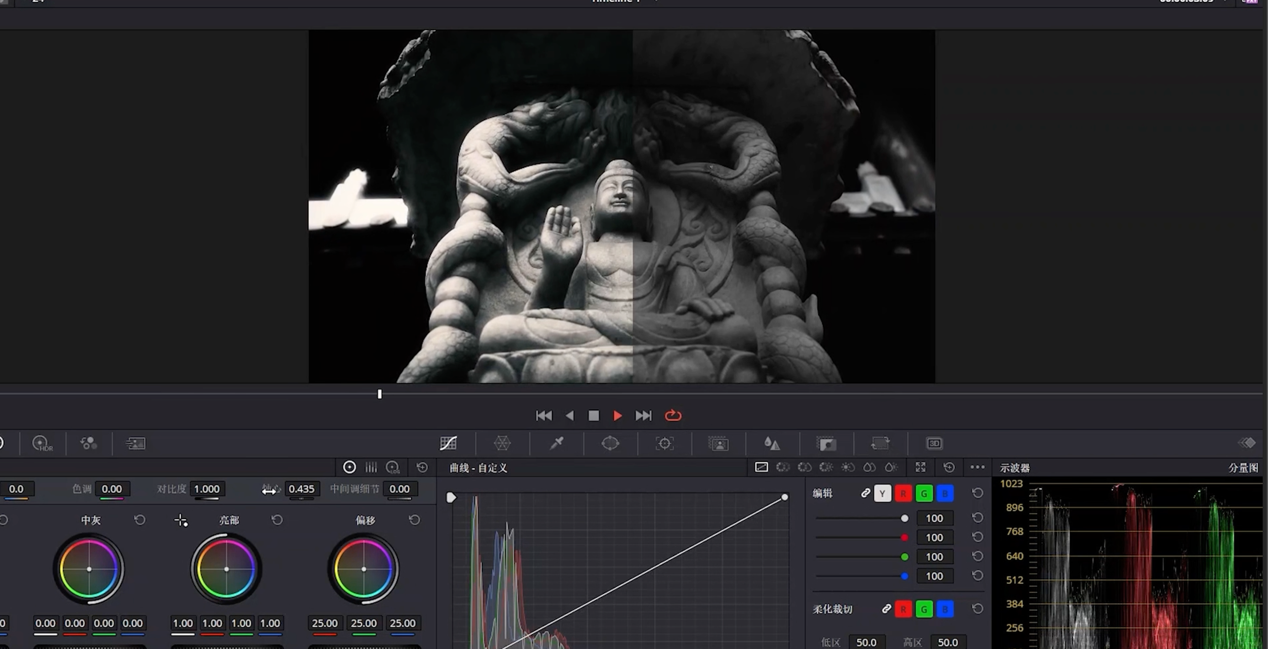Click the 低区 low soft value field
Screen dimensions: 1268x649
point(866,642)
